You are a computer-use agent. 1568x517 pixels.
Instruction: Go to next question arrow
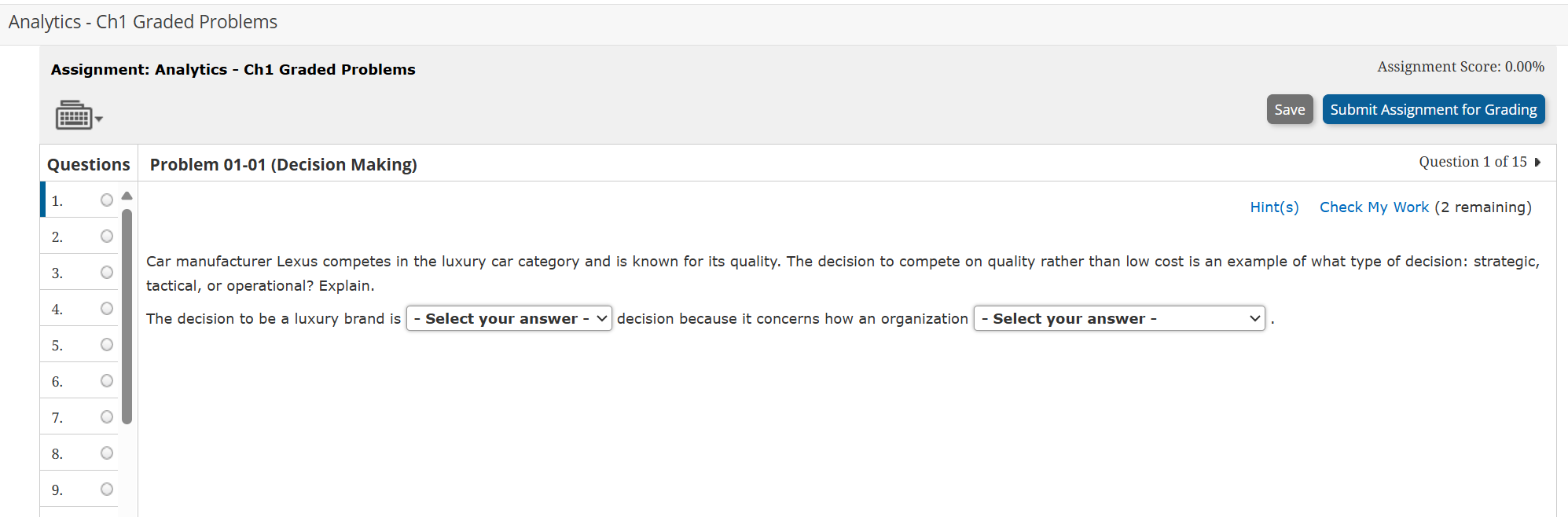point(1537,162)
